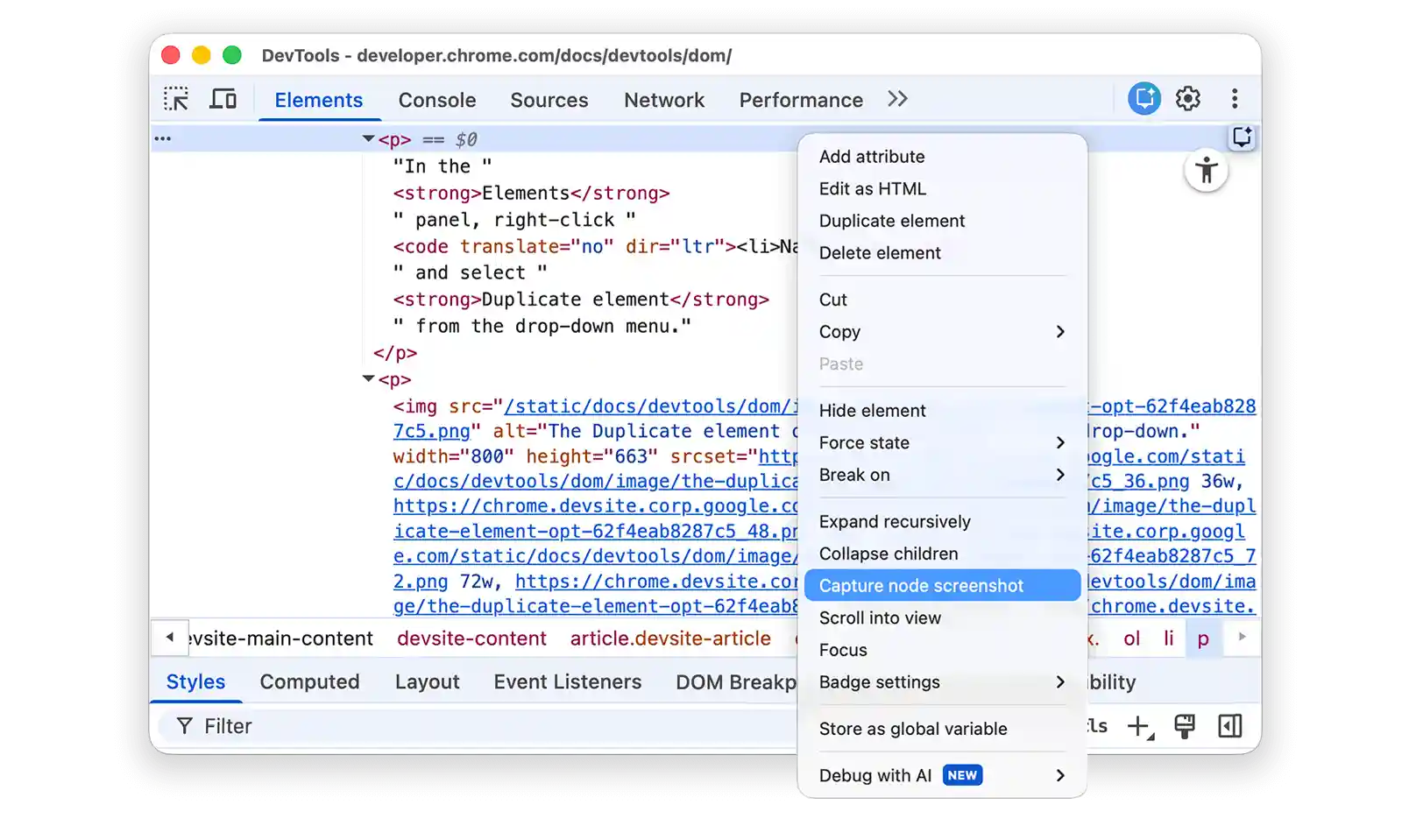The height and width of the screenshot is (840, 1402).
Task: Add a new style rule with the plus icon
Action: (x=1138, y=725)
